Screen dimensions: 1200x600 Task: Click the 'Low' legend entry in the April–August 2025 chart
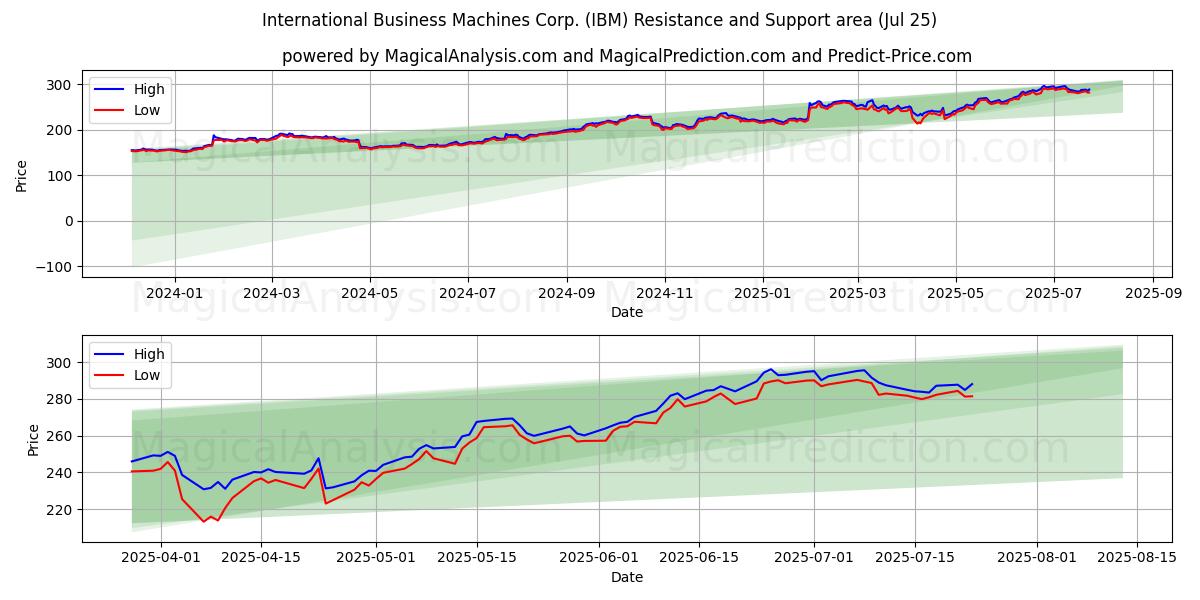click(x=130, y=375)
